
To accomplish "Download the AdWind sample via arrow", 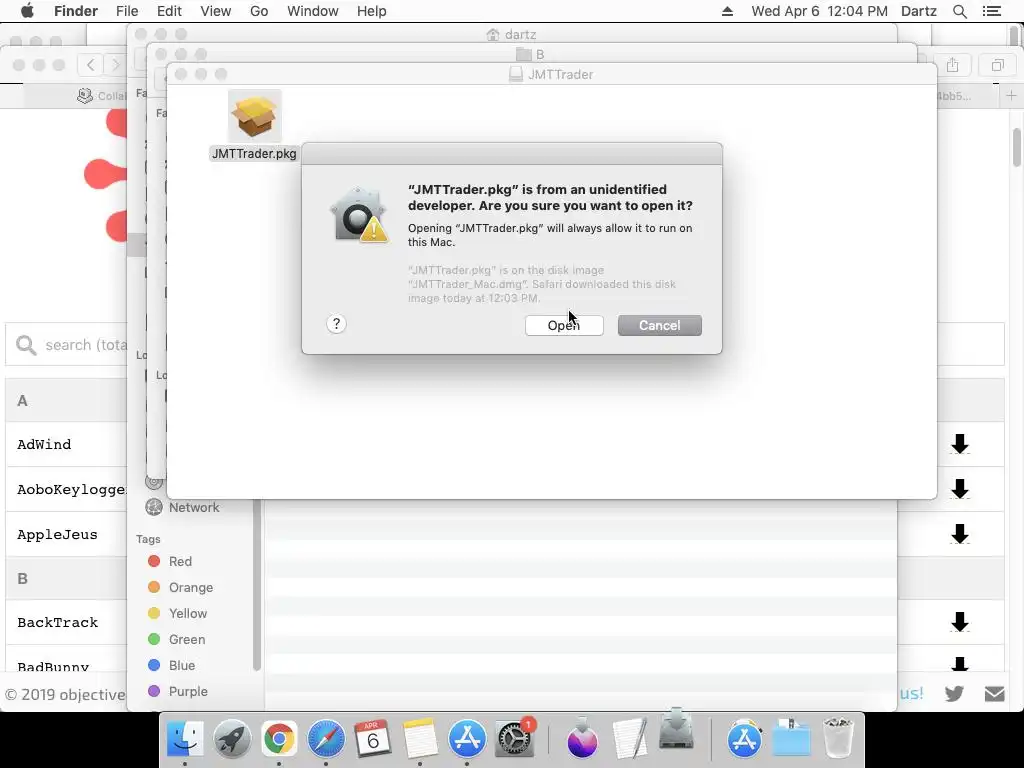I will pos(960,444).
